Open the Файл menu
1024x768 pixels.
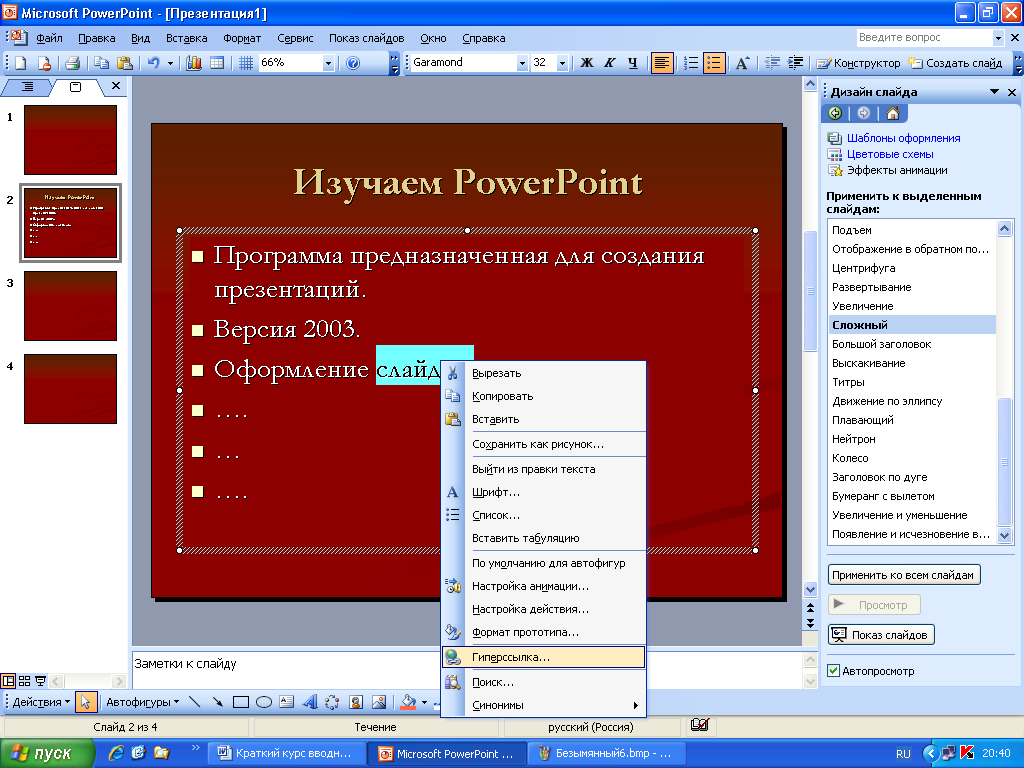50,38
